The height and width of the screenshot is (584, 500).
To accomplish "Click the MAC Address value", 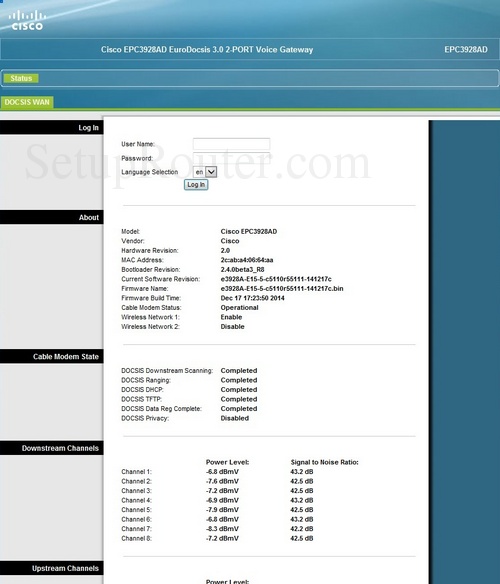I will click(x=247, y=260).
